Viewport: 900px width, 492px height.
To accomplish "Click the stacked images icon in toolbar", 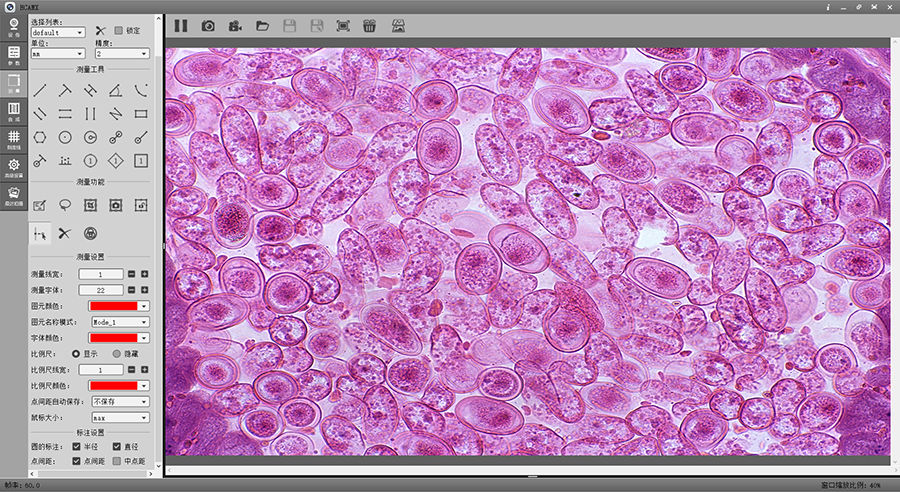I will (398, 26).
